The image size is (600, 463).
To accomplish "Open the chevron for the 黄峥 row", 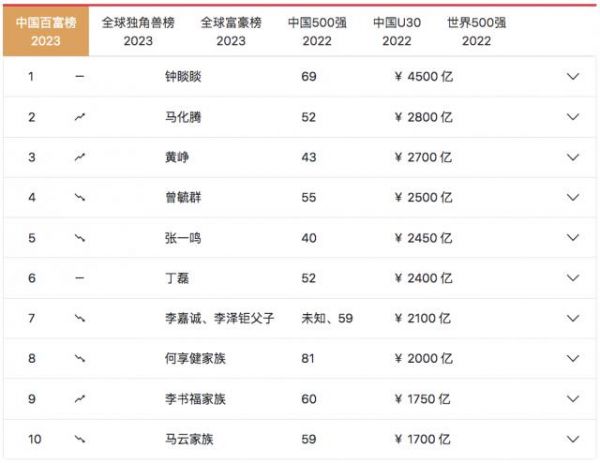I will (573, 157).
